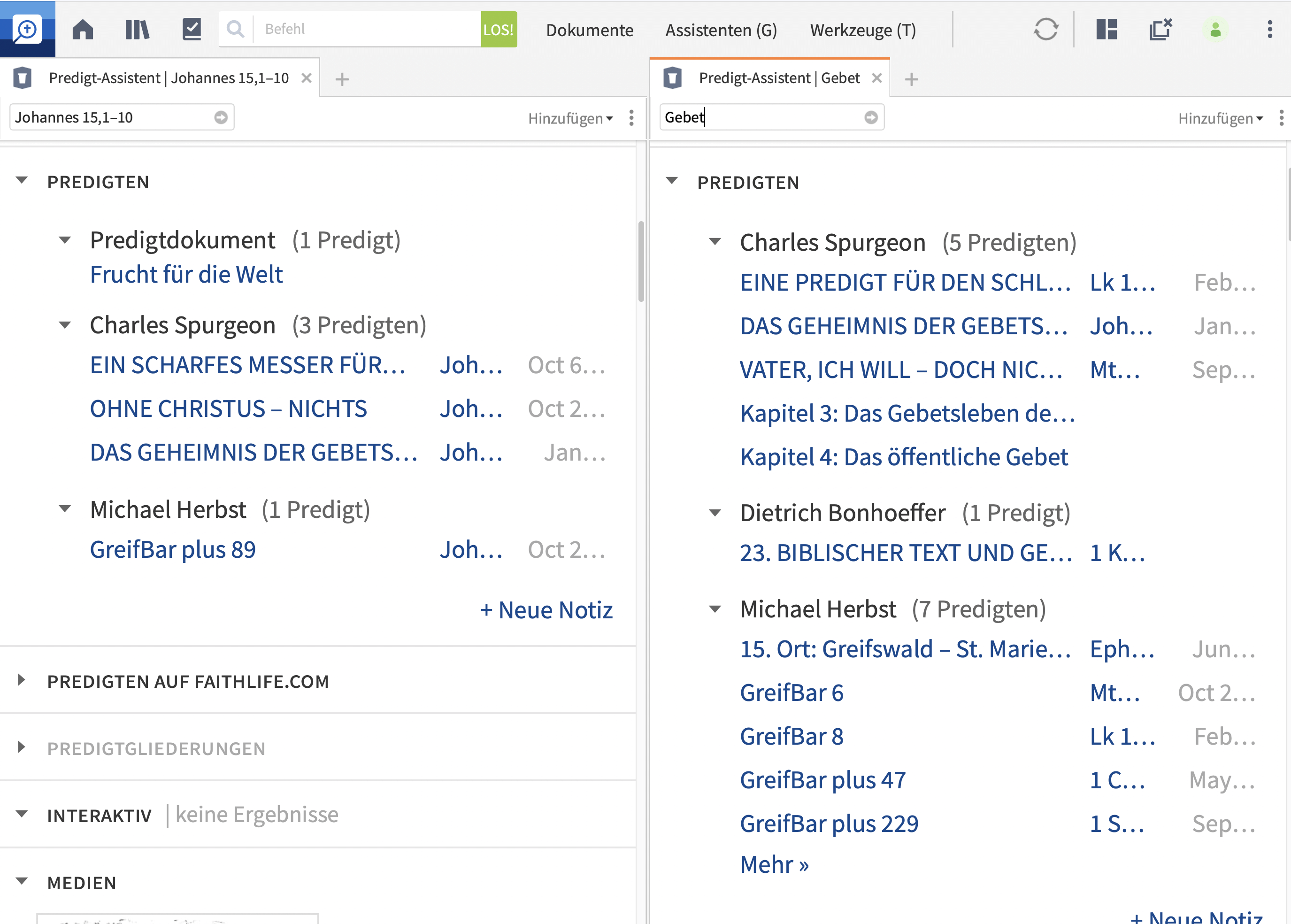This screenshot has height=924, width=1291.
Task: Open 15. Ort: Greifswald – St. Marie… sermon
Action: (x=906, y=650)
